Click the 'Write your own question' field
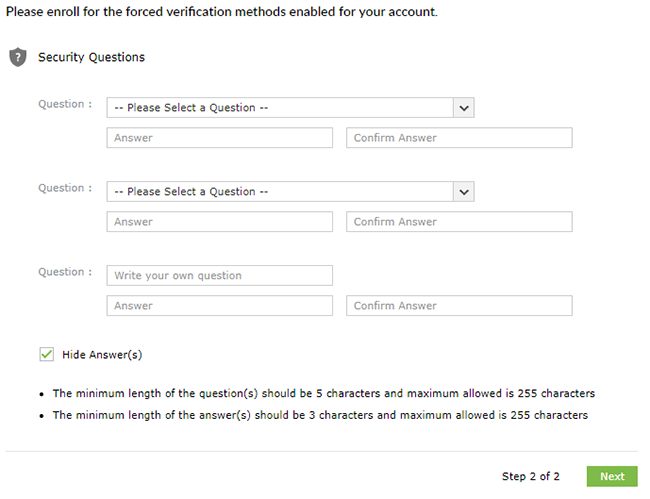The width and height of the screenshot is (650, 499). pyautogui.click(x=220, y=276)
